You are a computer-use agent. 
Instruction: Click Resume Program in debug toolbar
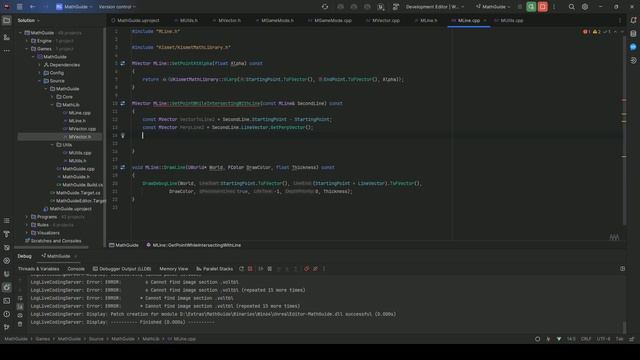click(x=260, y=269)
